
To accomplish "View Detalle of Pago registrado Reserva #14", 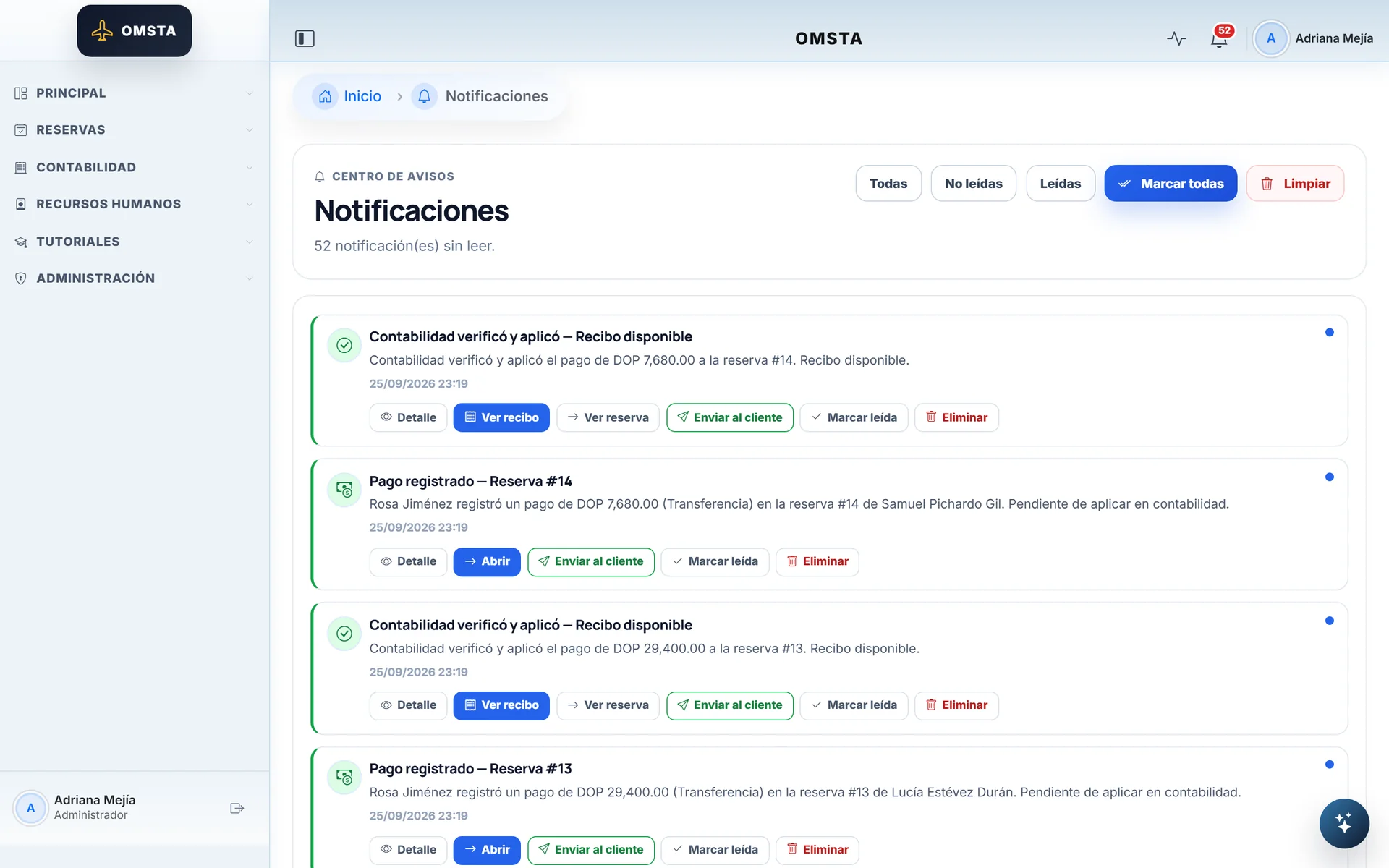I will point(408,561).
